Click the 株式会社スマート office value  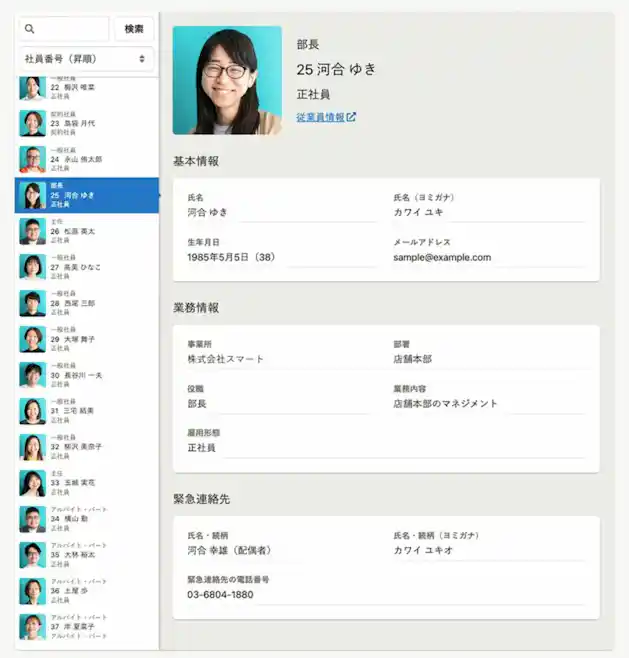pos(225,359)
